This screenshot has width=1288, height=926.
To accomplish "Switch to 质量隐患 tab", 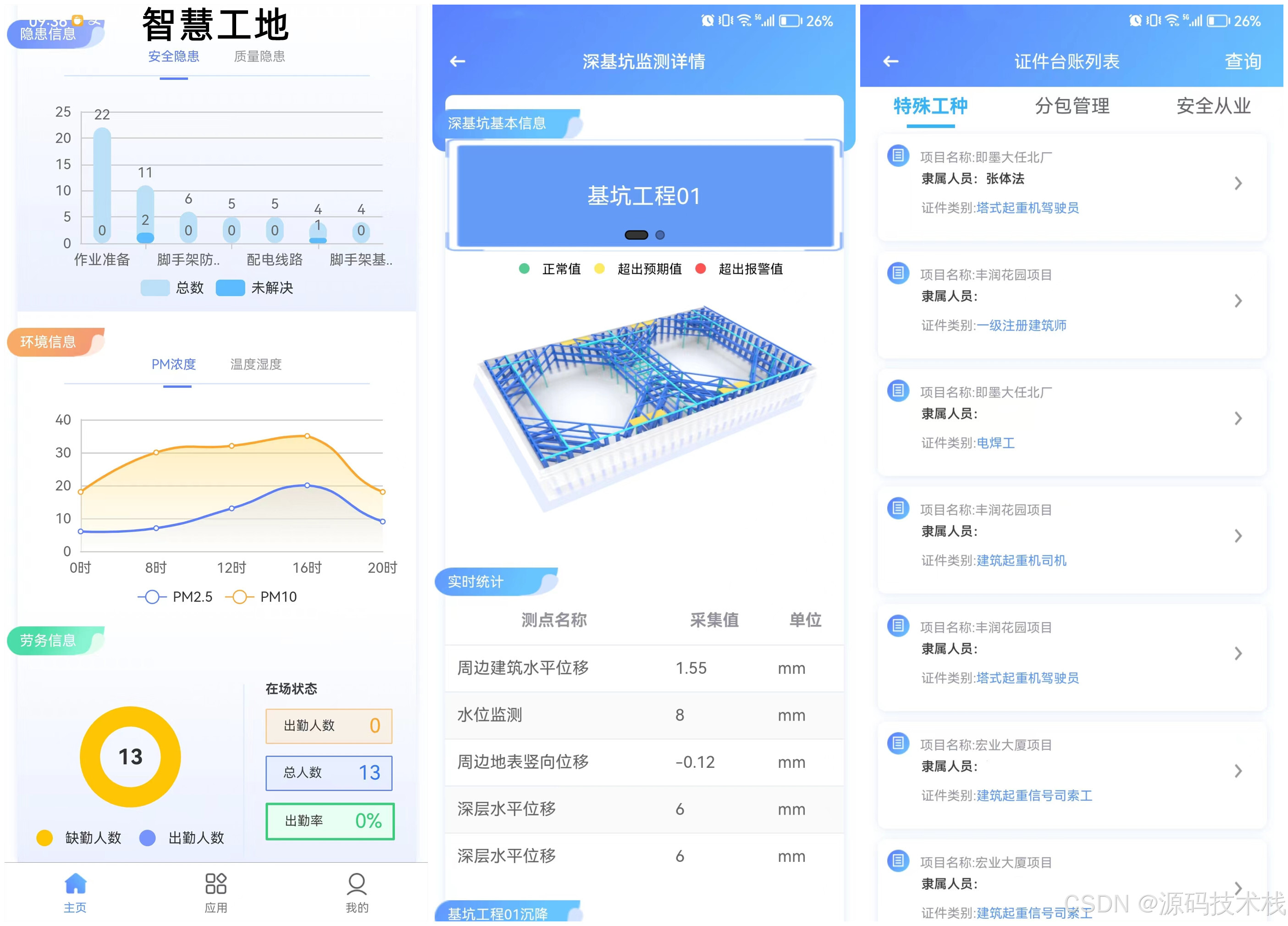I will pos(260,57).
